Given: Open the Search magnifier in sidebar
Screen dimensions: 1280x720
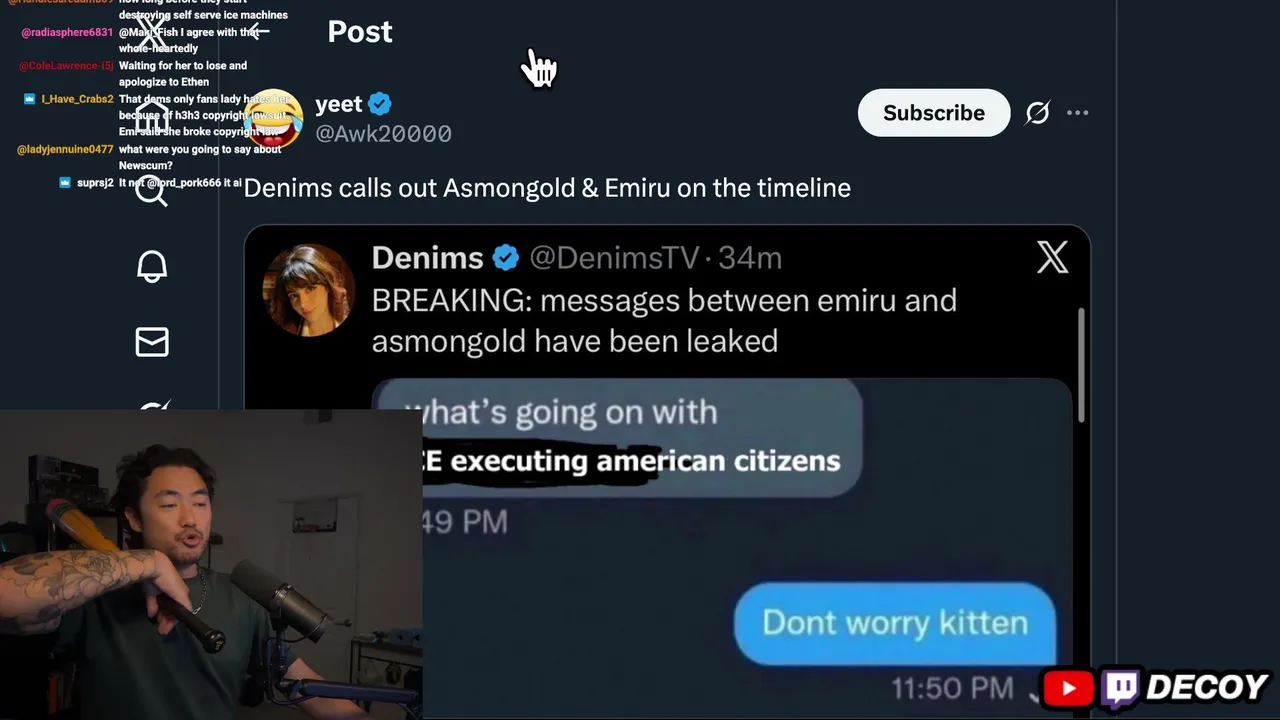Looking at the screenshot, I should point(152,188).
